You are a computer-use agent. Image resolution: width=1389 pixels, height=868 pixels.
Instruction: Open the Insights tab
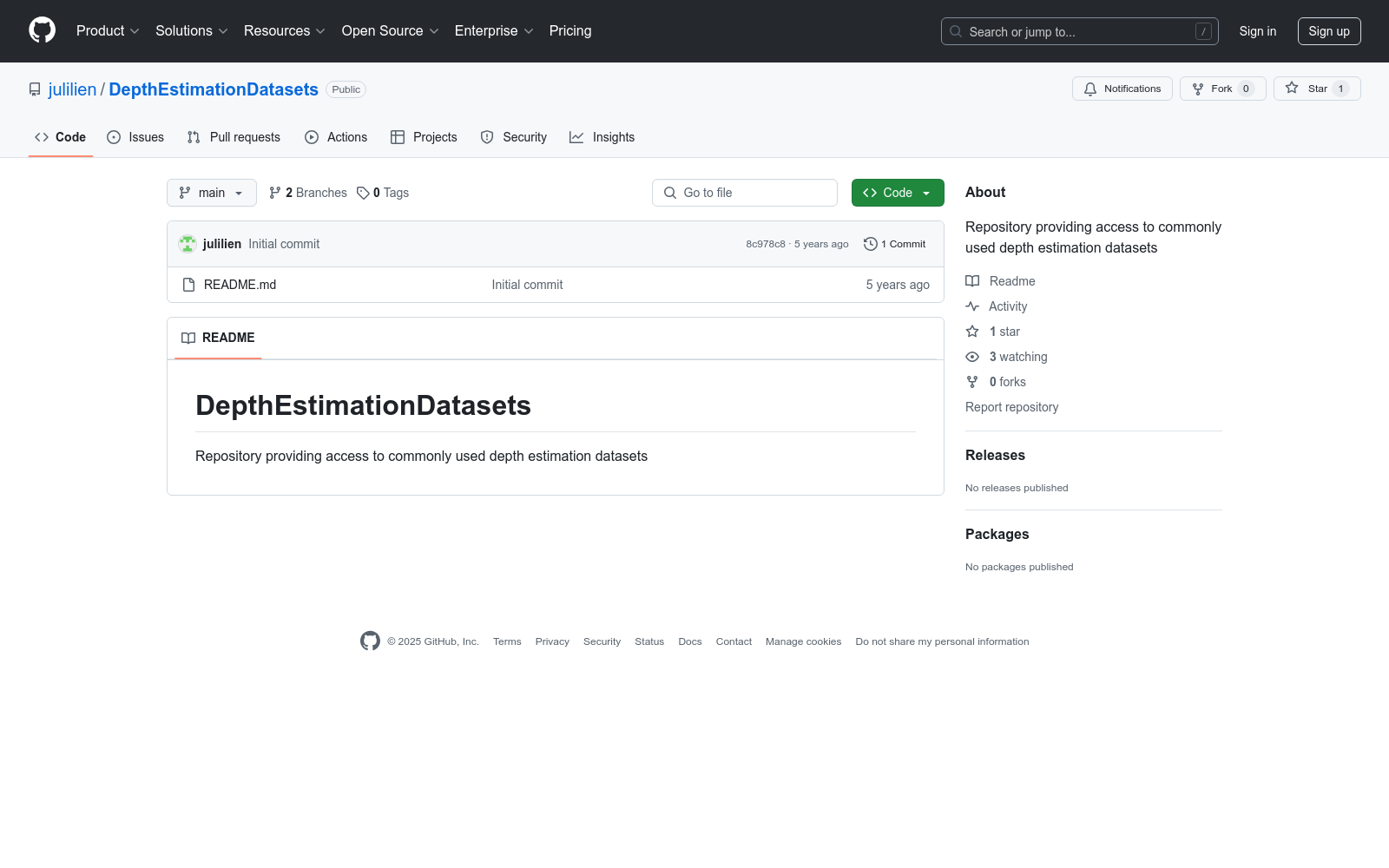point(602,137)
